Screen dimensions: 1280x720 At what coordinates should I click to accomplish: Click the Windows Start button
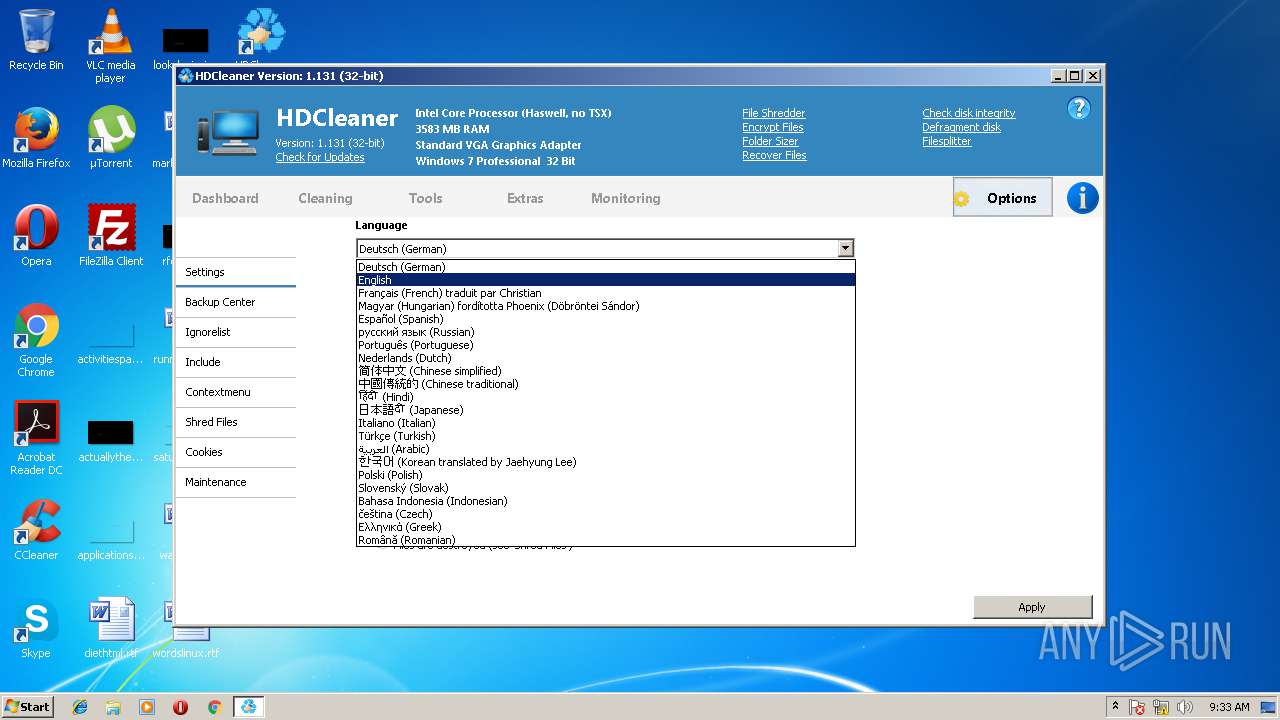pyautogui.click(x=27, y=707)
